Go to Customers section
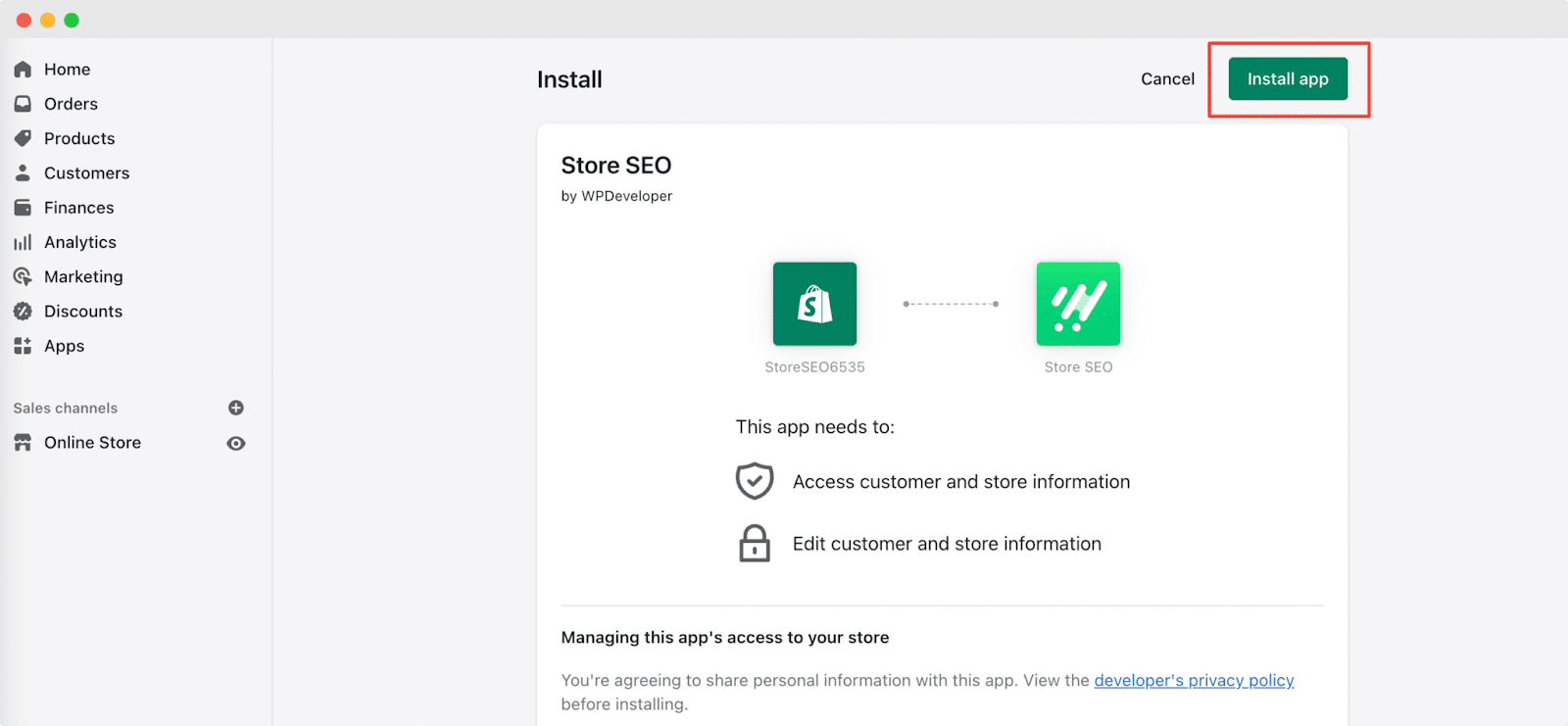 click(x=86, y=173)
